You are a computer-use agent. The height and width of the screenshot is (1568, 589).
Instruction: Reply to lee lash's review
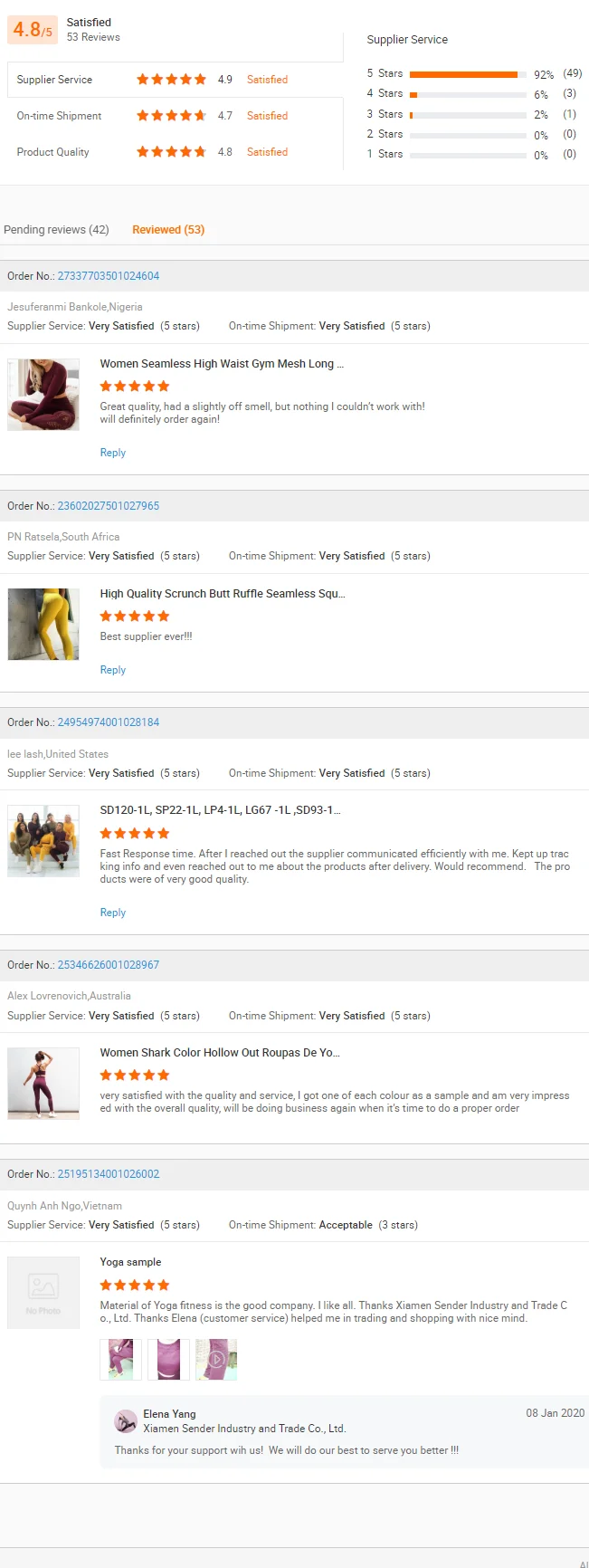point(113,913)
